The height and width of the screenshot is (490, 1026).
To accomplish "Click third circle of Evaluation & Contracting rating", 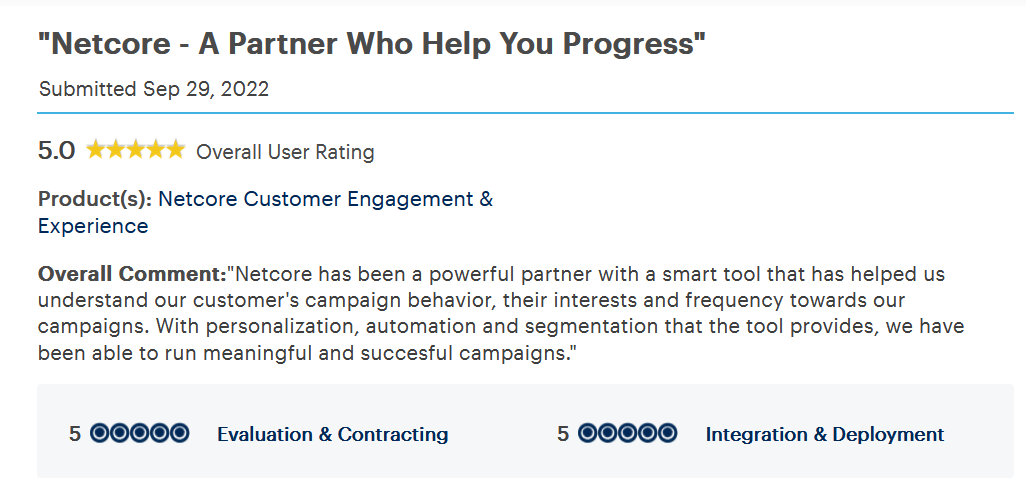I will click(x=139, y=434).
